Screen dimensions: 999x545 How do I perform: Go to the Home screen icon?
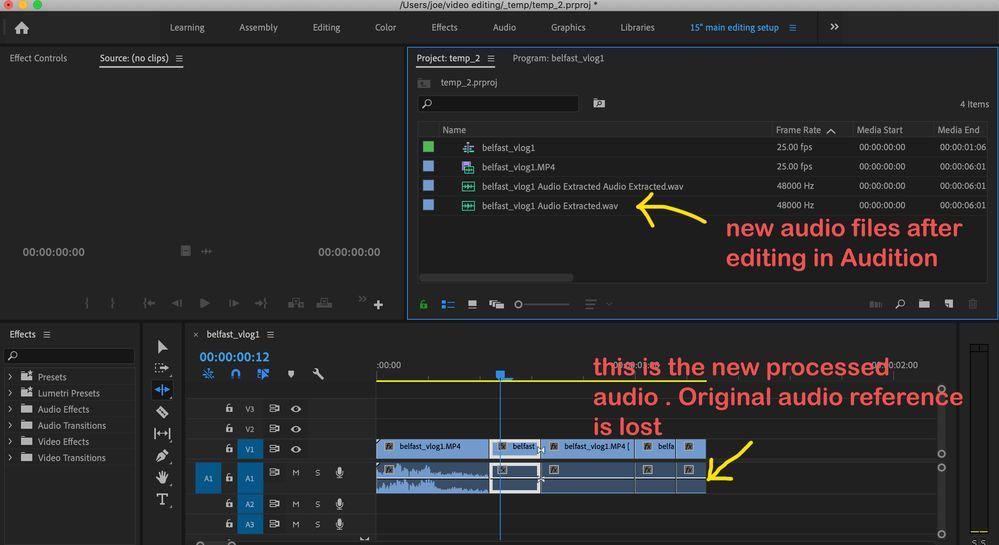22,28
